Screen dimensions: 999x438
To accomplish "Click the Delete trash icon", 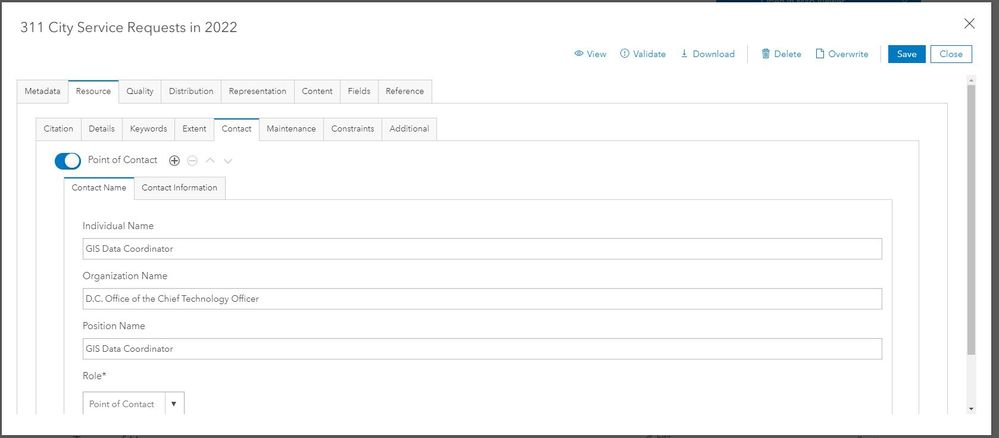I will (766, 54).
